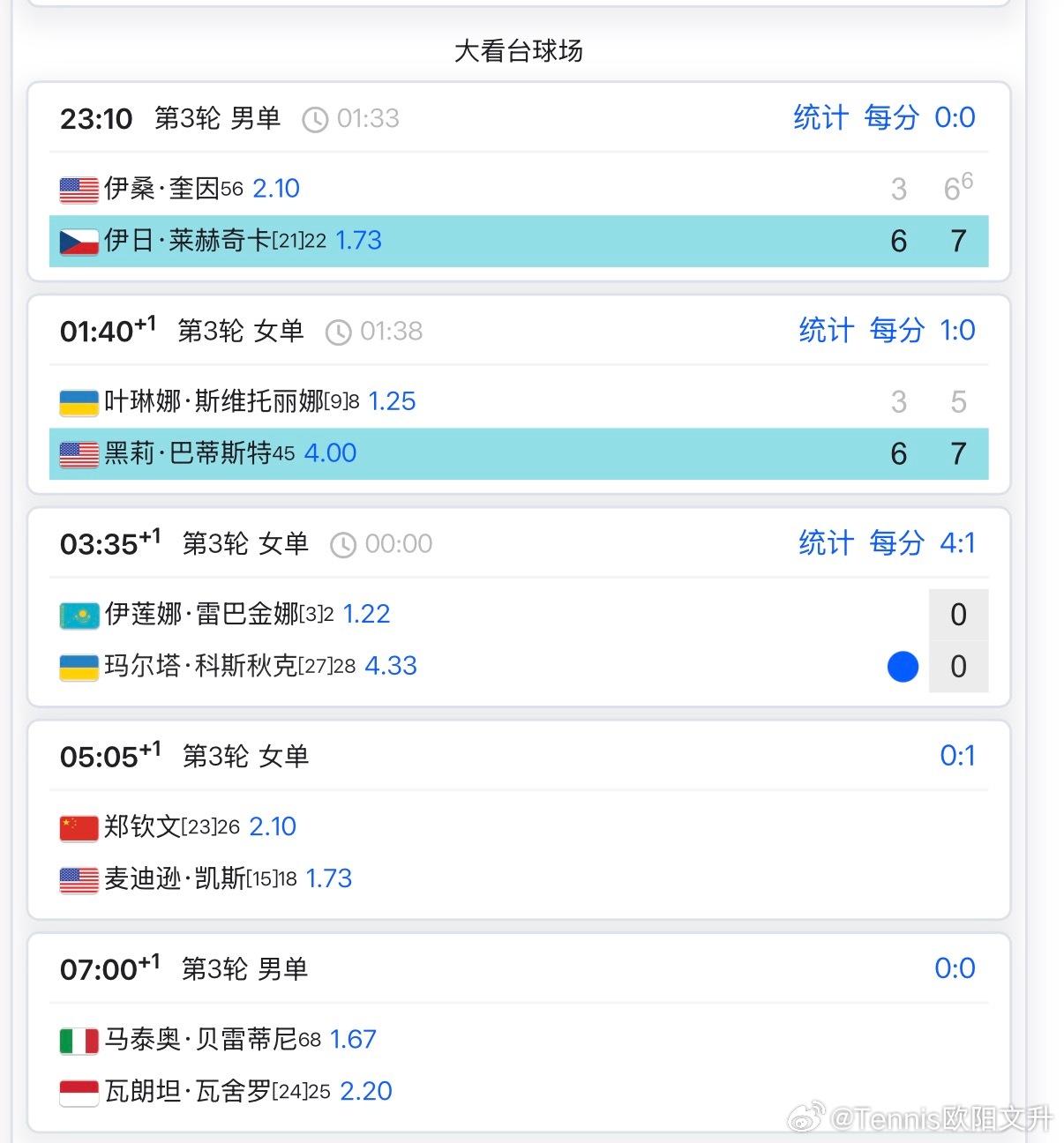Click odds 4.00 next to 黑莉·巴蒂斯特
This screenshot has width=1064, height=1143.
[330, 453]
